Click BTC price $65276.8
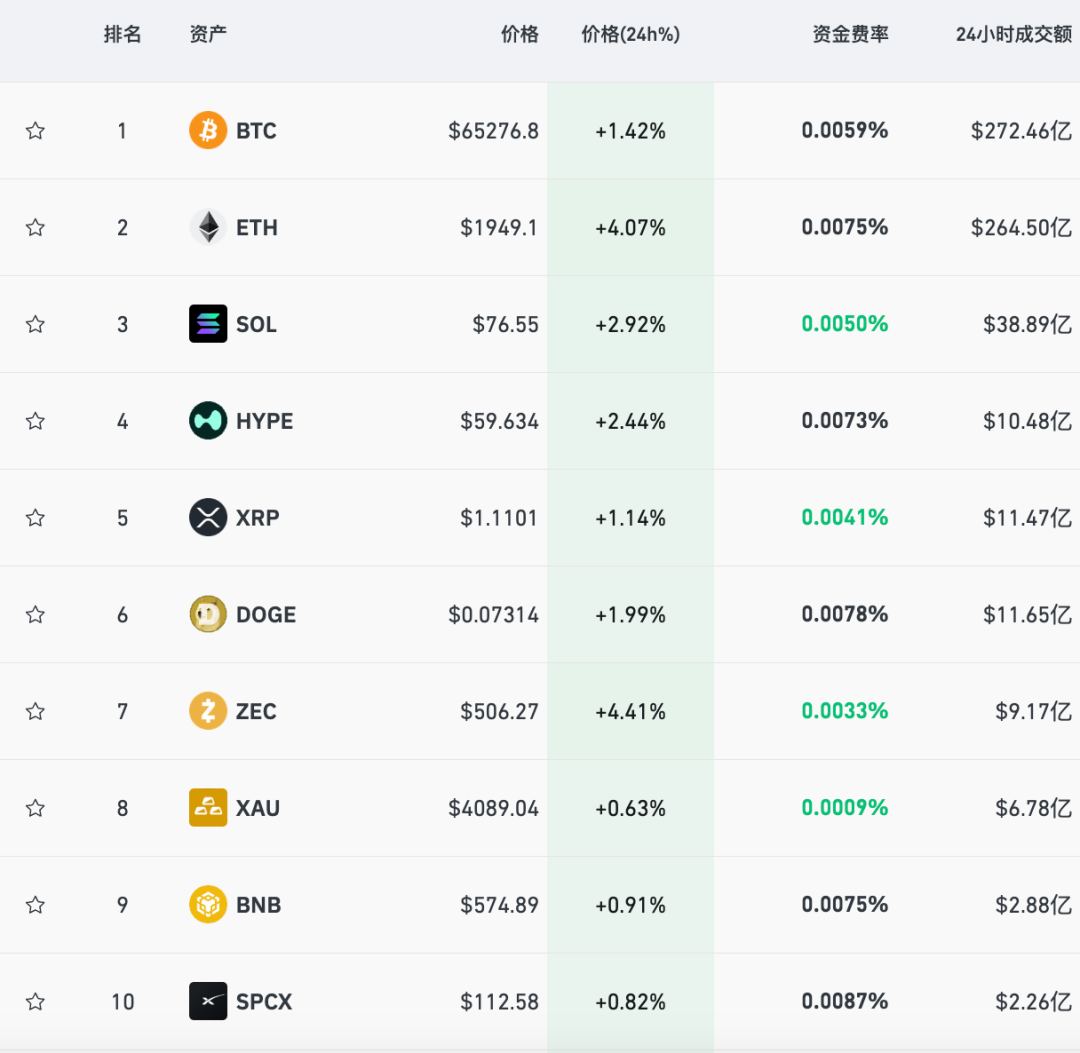The height and width of the screenshot is (1053, 1080). pos(493,131)
